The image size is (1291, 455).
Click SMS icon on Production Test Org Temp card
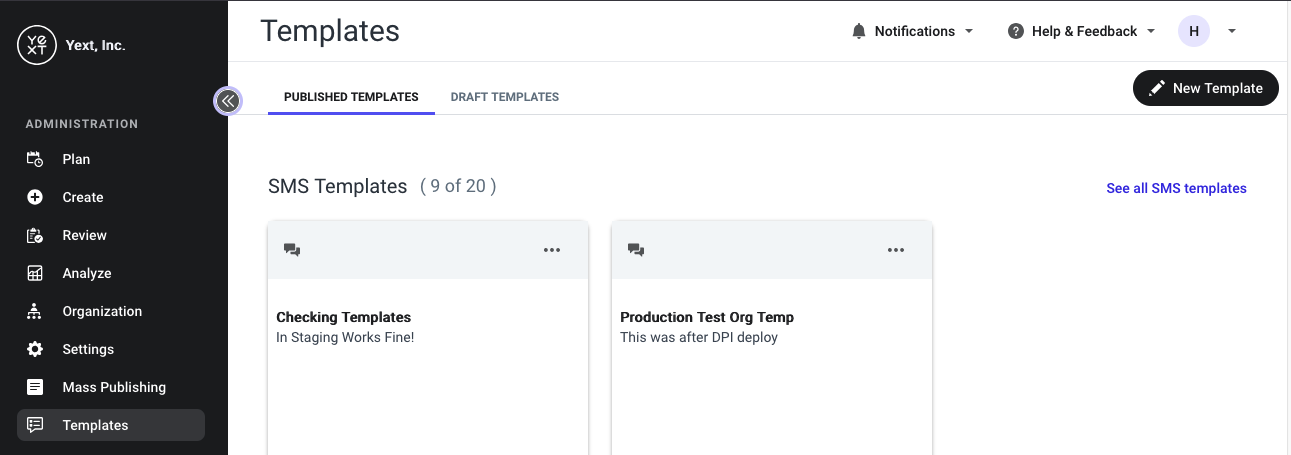coord(636,250)
